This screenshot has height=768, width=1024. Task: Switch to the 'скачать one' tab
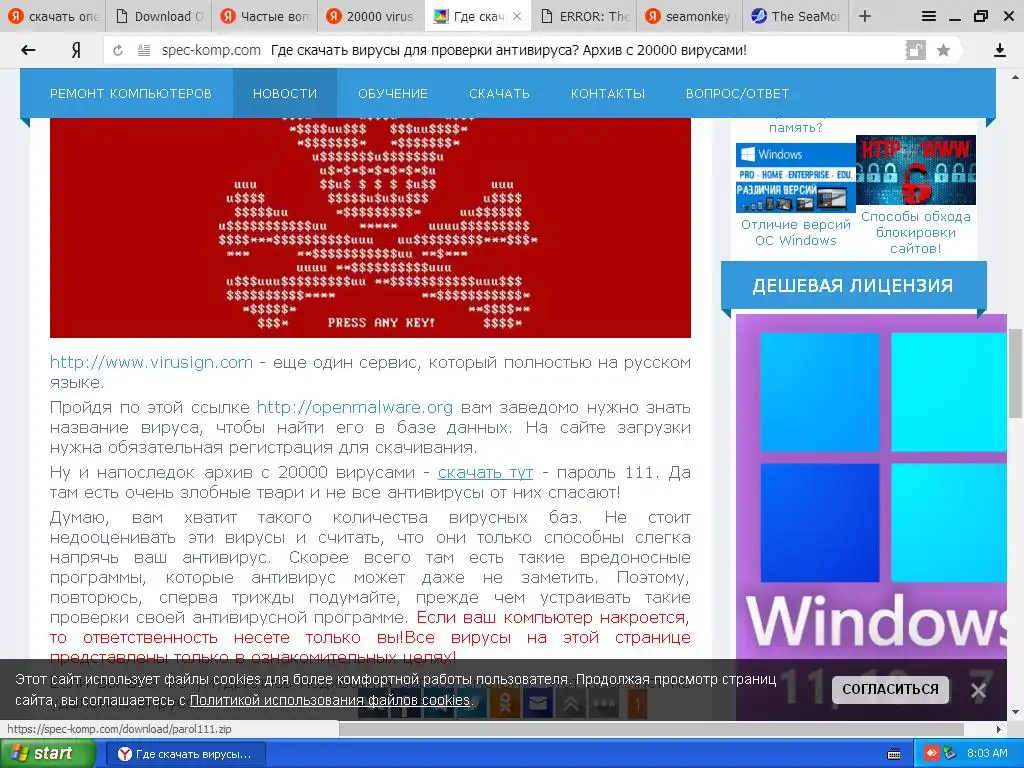click(53, 16)
